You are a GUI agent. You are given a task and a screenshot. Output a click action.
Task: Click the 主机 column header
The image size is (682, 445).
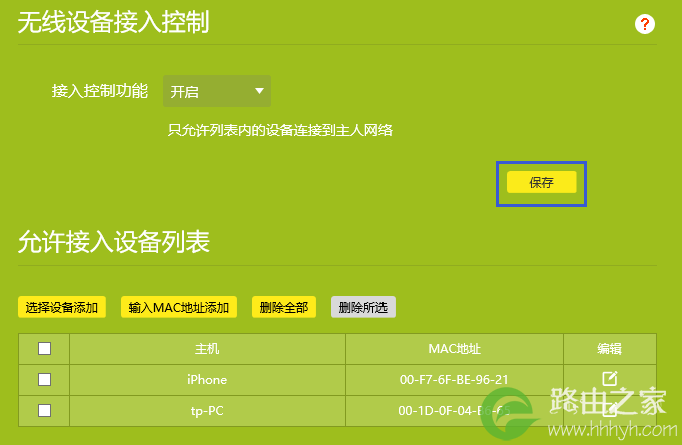pos(207,349)
